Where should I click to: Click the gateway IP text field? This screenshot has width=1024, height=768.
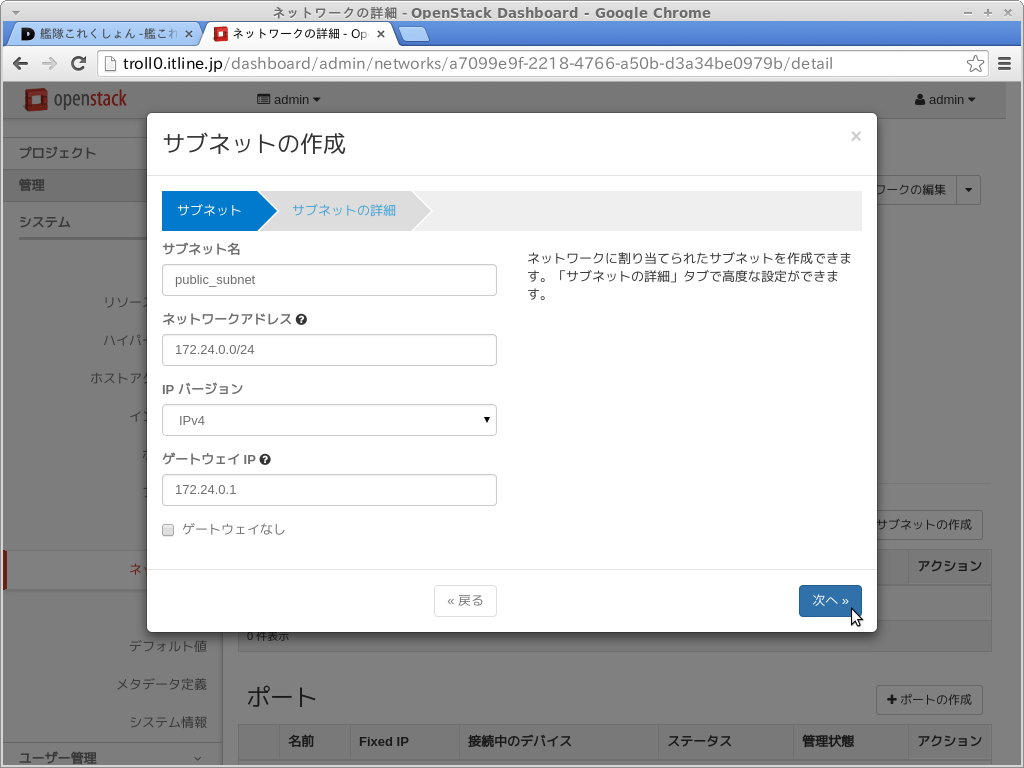329,490
